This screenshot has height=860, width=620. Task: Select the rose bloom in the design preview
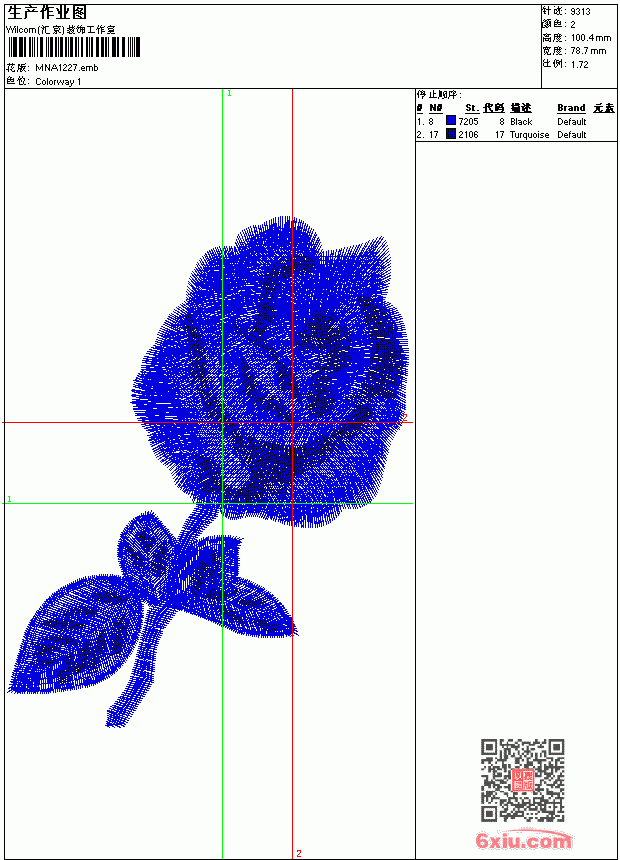pyautogui.click(x=270, y=371)
